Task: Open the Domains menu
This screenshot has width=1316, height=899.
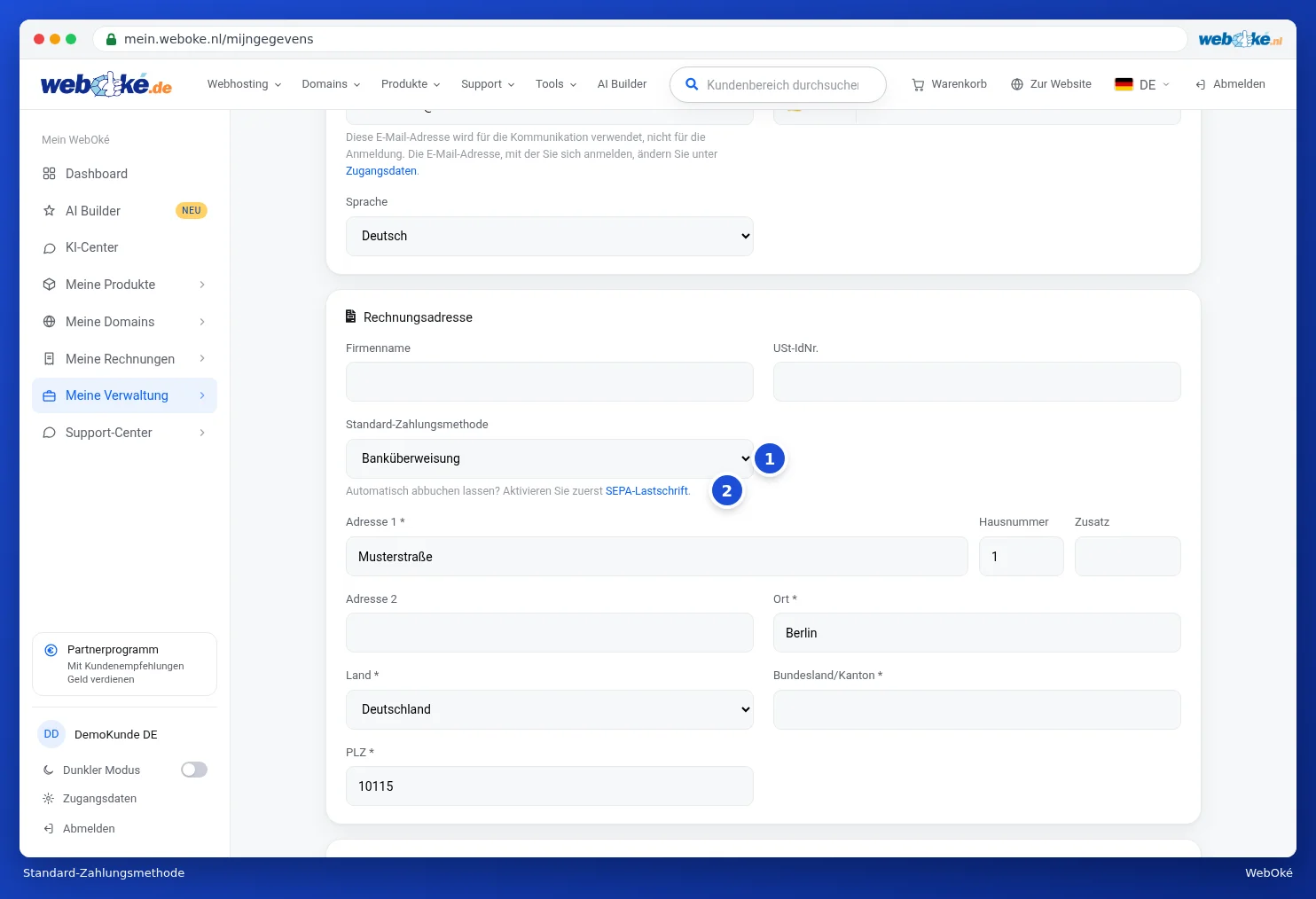Action: [331, 84]
